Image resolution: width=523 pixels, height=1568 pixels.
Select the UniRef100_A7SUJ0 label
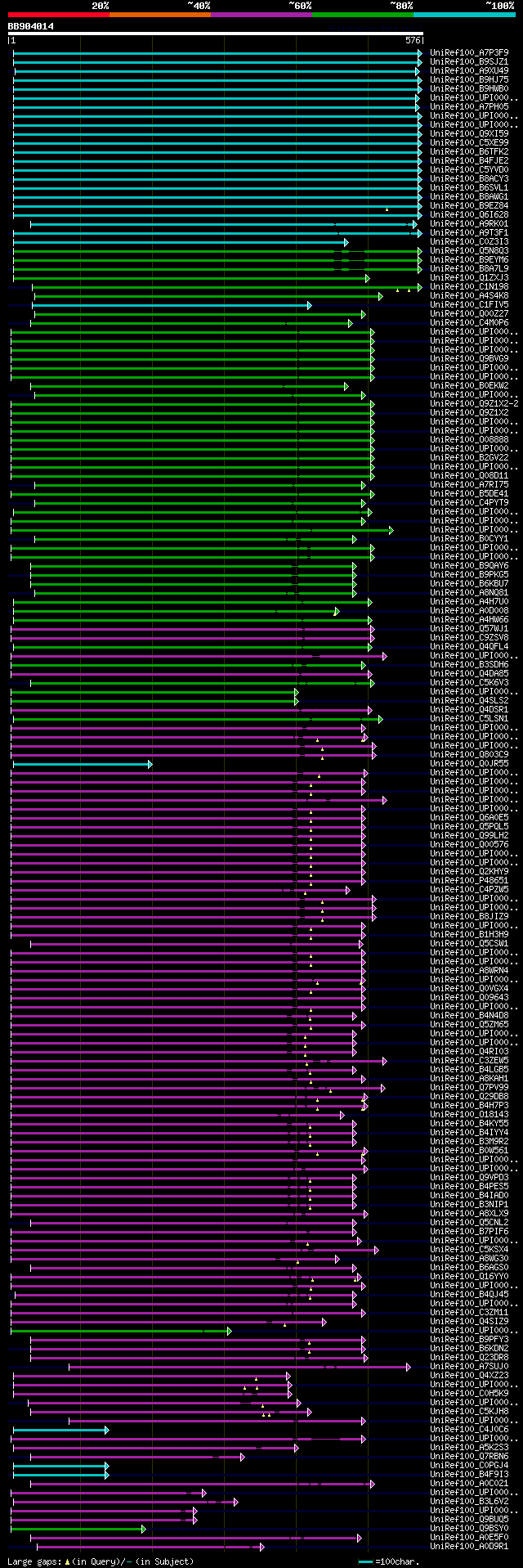469,1366
